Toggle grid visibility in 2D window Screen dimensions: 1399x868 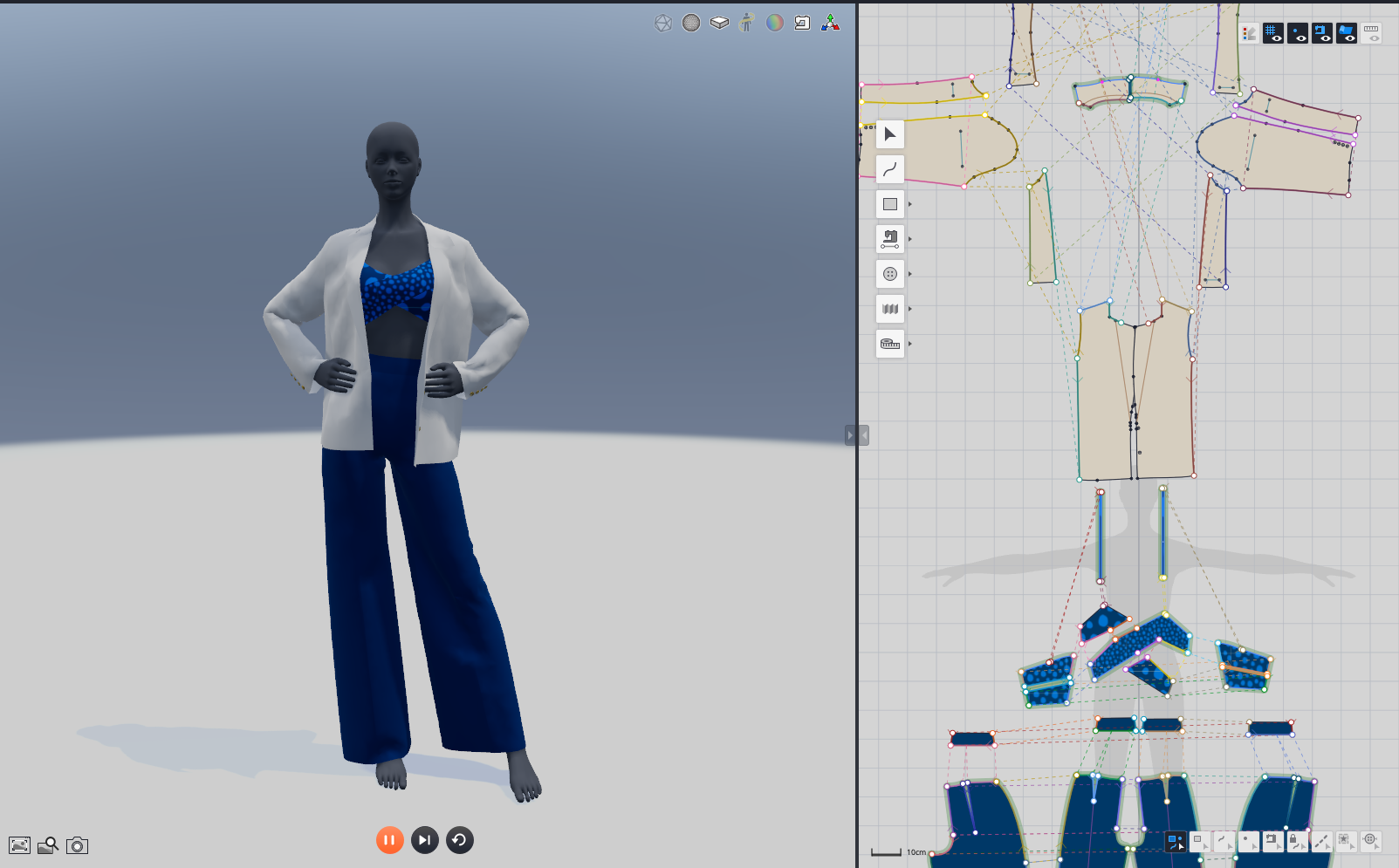point(1273,34)
